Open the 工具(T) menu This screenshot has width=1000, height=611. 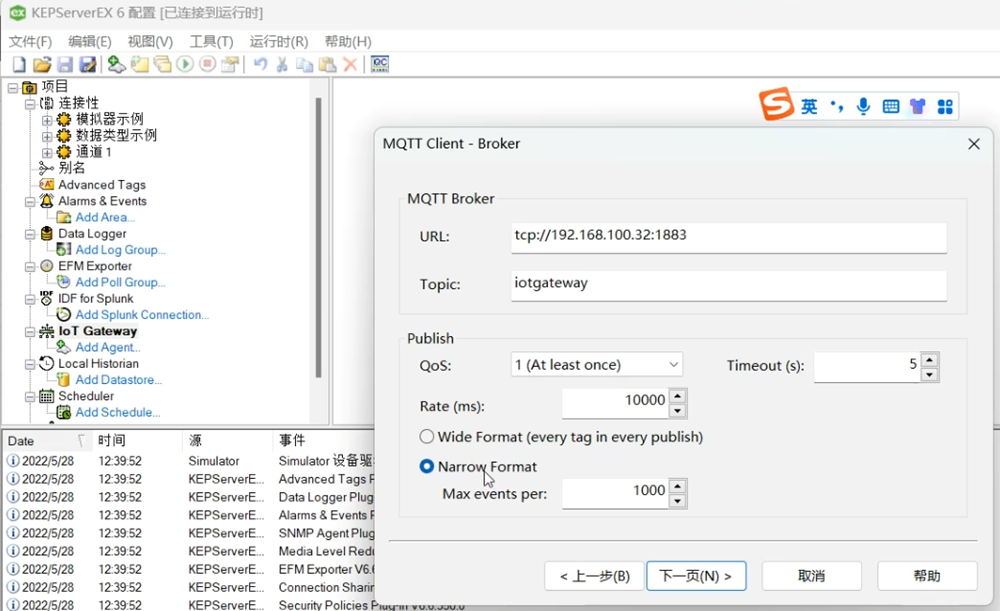pos(211,41)
